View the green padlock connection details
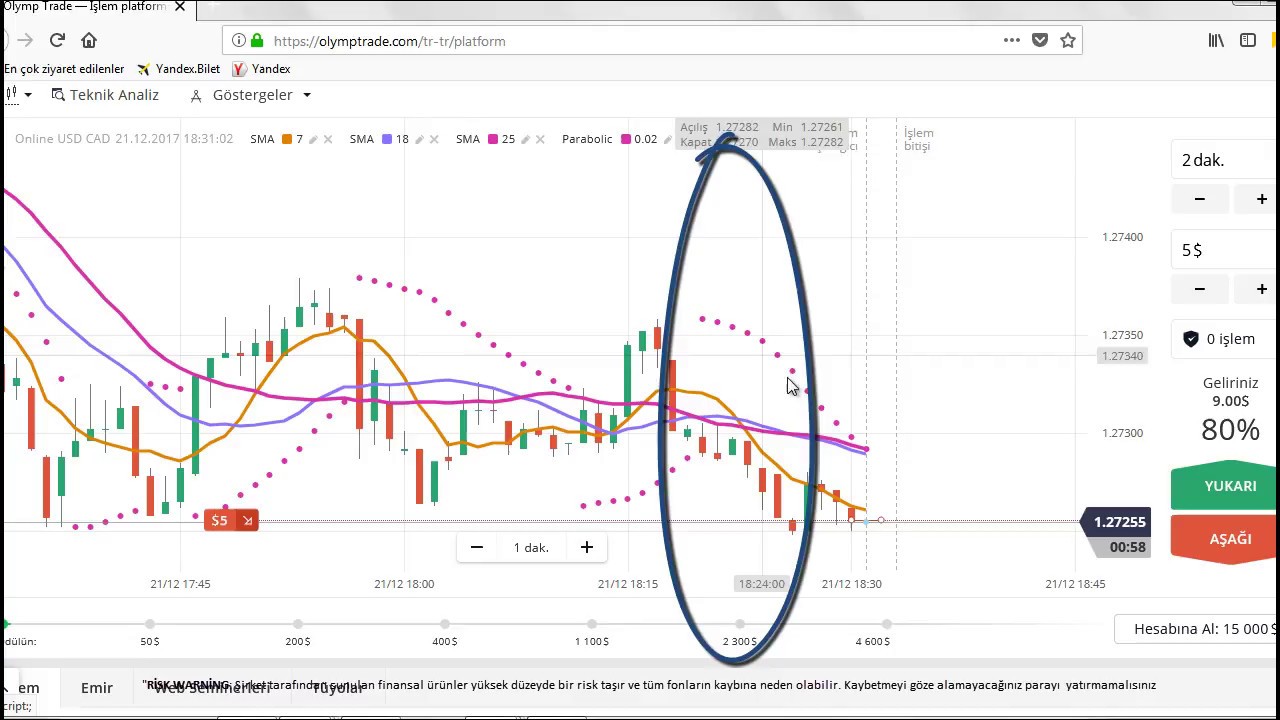This screenshot has width=1280, height=720. [257, 41]
